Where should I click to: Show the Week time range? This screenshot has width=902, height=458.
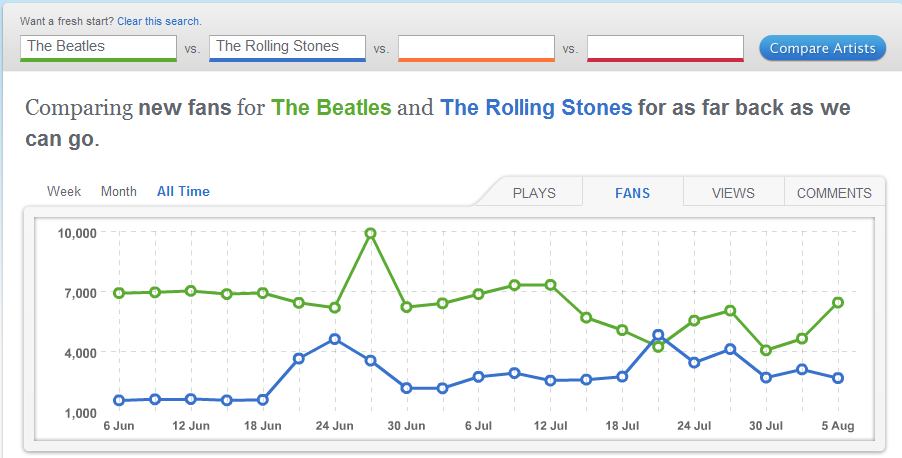click(x=64, y=191)
